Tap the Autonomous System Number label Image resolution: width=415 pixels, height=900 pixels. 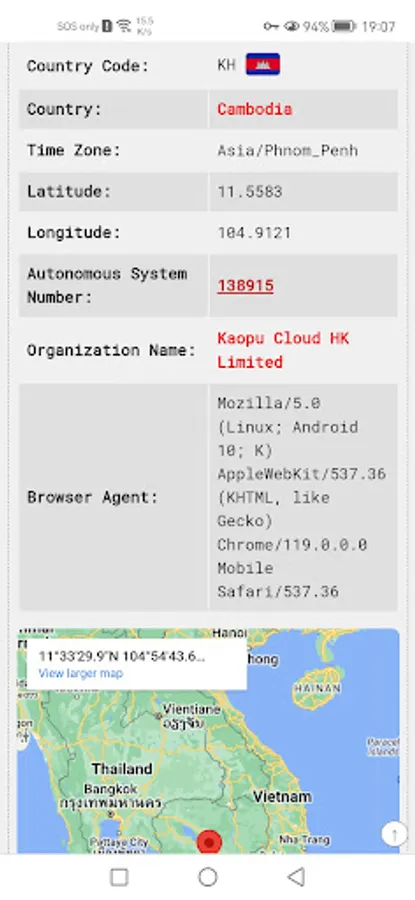coord(107,286)
